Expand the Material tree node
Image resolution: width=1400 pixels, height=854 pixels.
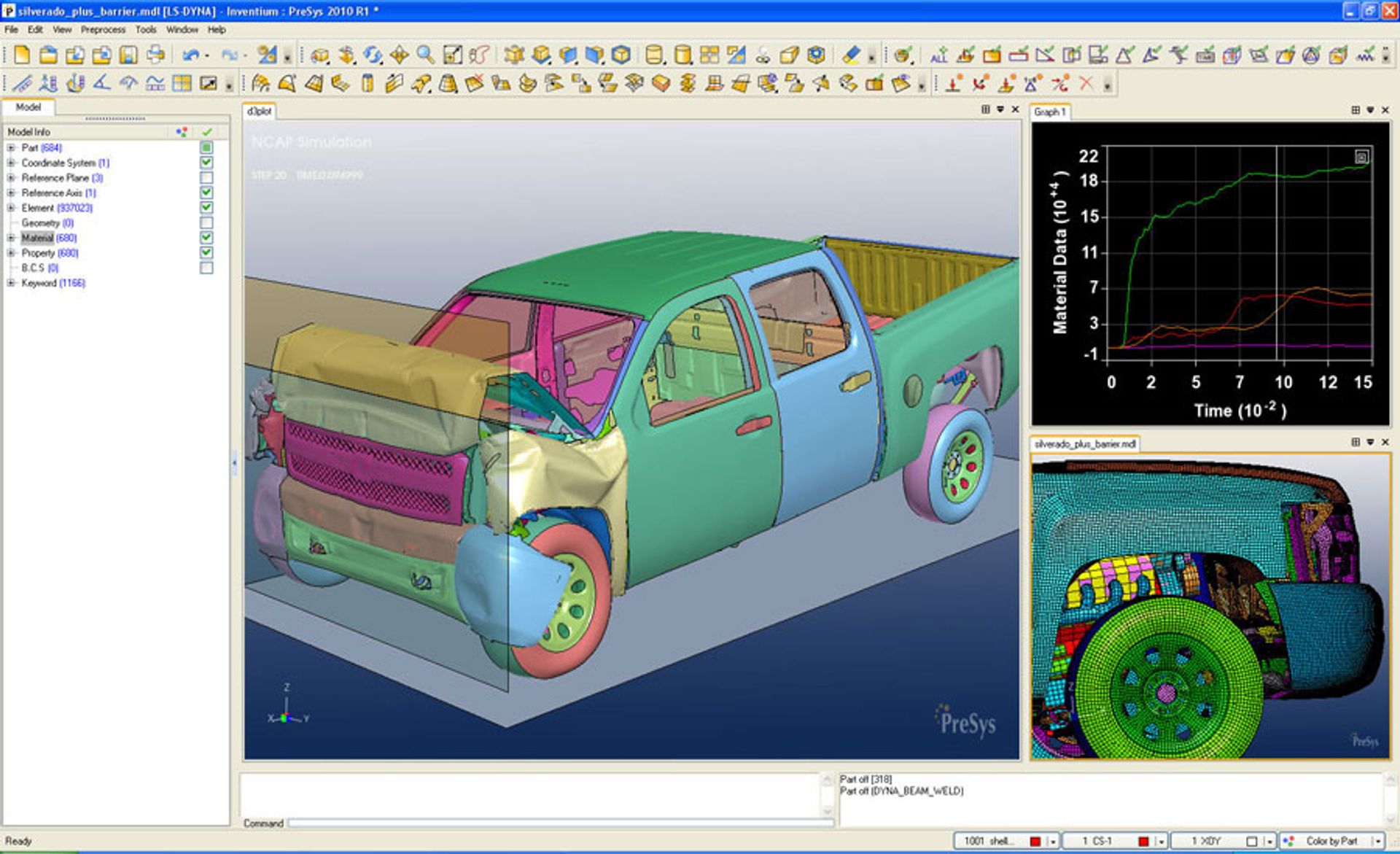tap(11, 238)
